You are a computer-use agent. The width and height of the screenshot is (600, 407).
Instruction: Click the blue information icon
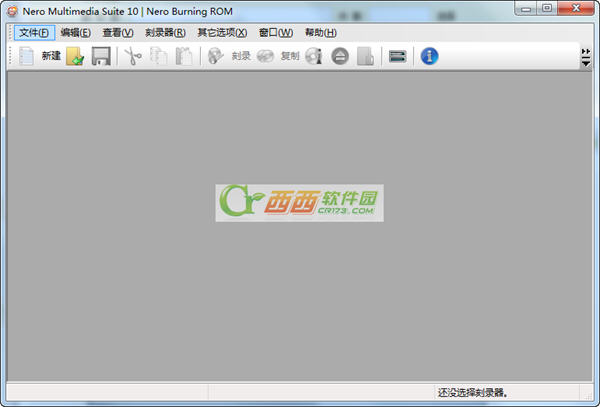(x=429, y=56)
